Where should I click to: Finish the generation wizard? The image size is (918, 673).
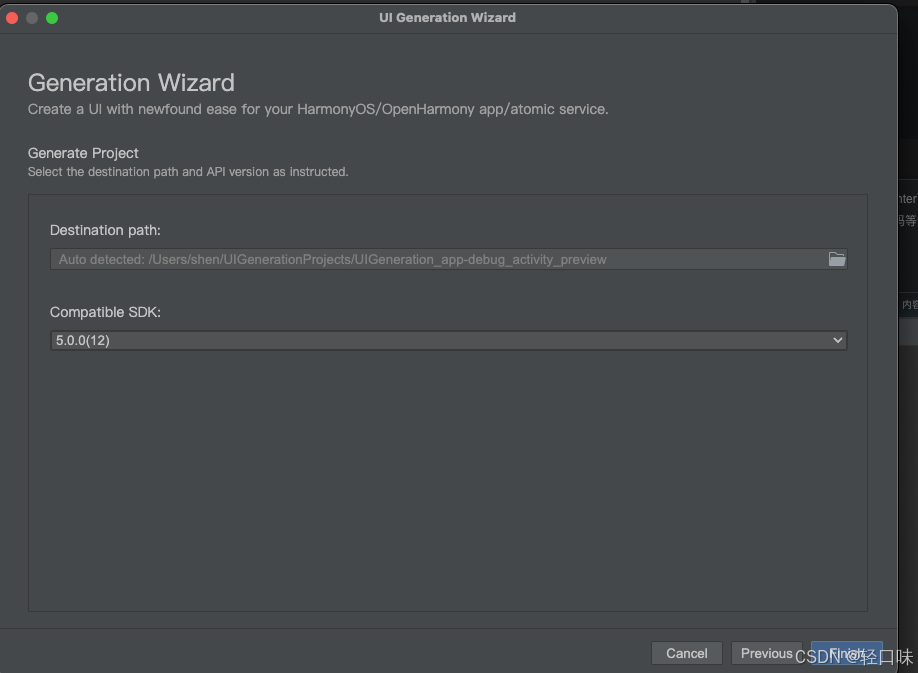tap(847, 653)
